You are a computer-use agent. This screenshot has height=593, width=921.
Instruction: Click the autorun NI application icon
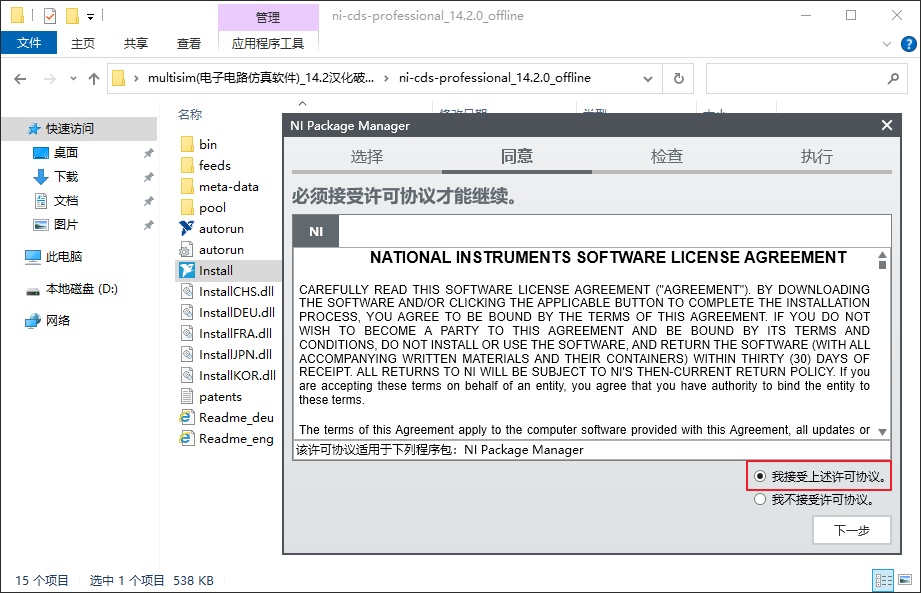[x=187, y=228]
